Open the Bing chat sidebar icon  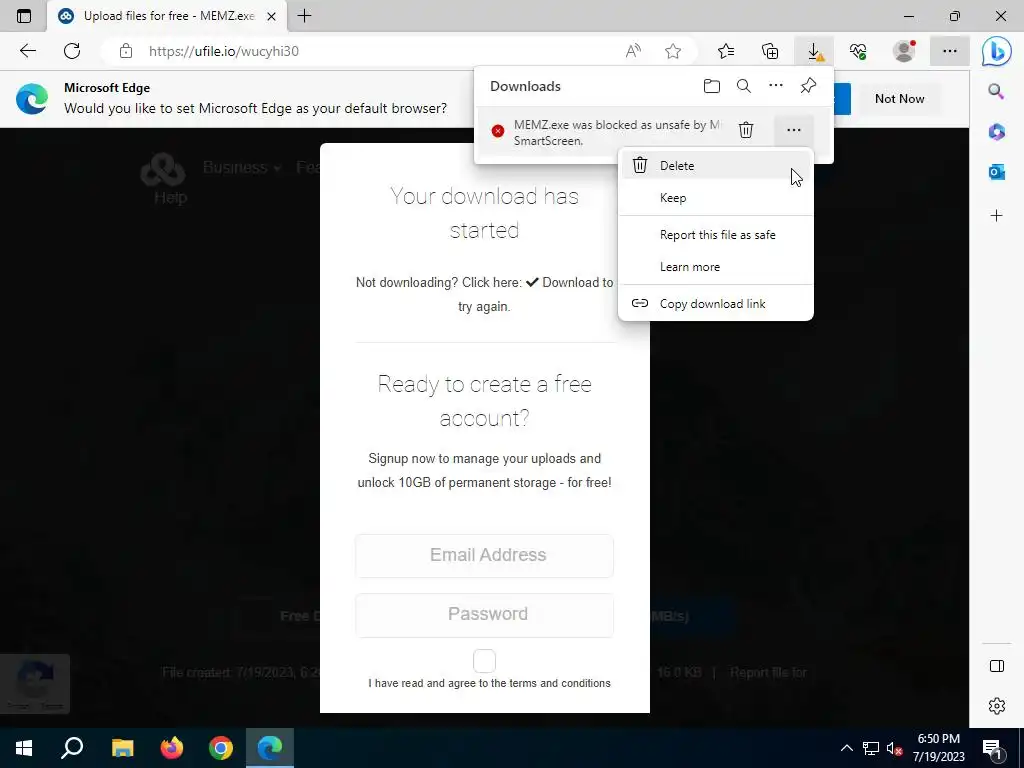pos(997,51)
